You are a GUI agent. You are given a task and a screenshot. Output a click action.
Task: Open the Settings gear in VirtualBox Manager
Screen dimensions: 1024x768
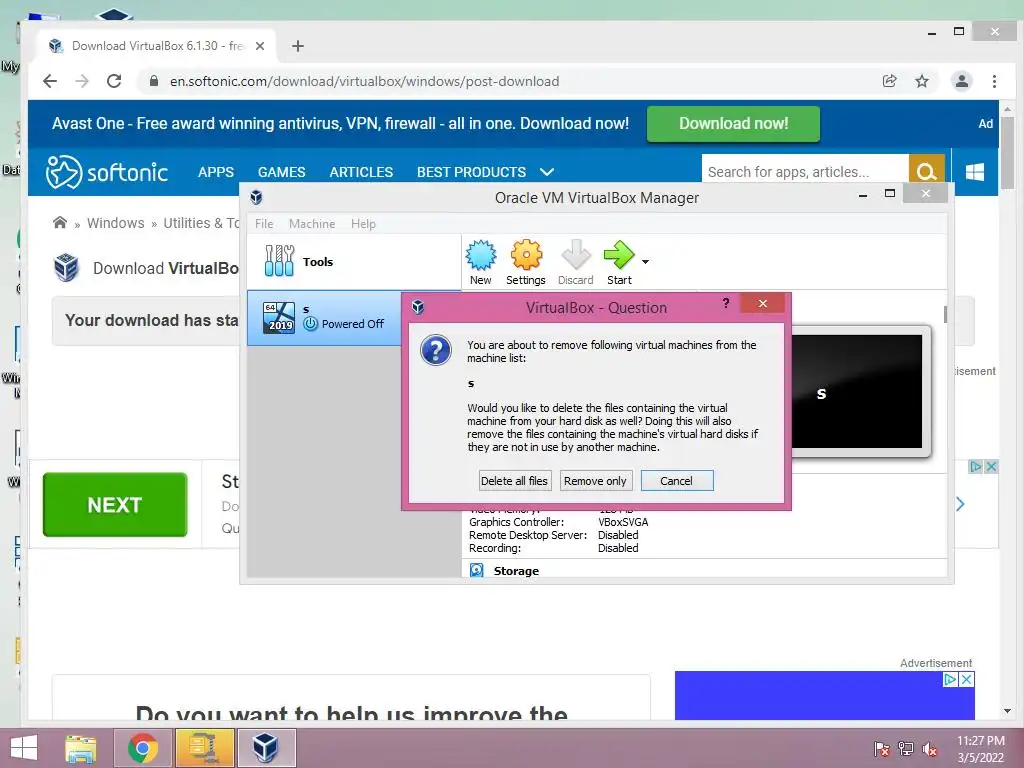coord(526,263)
